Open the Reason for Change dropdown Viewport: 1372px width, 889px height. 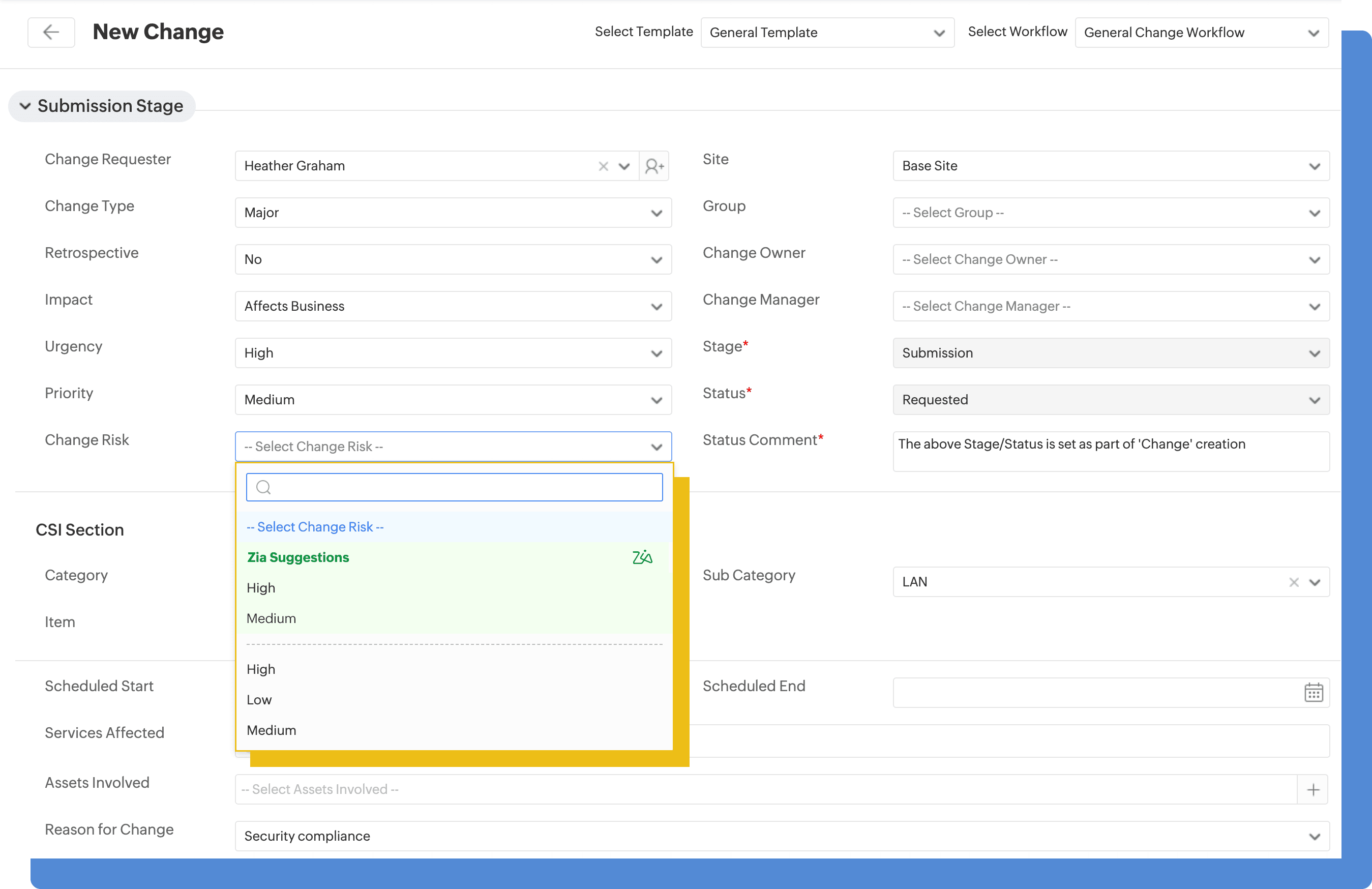(x=781, y=836)
